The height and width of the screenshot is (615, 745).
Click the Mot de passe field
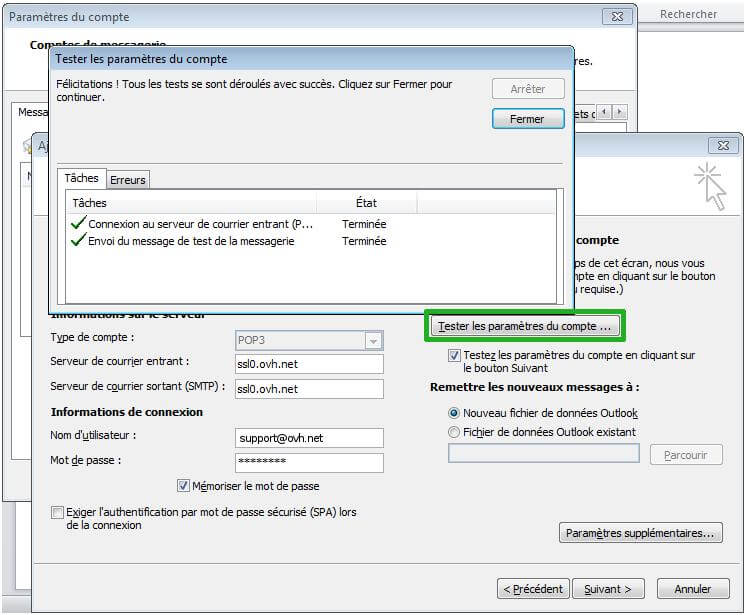309,462
